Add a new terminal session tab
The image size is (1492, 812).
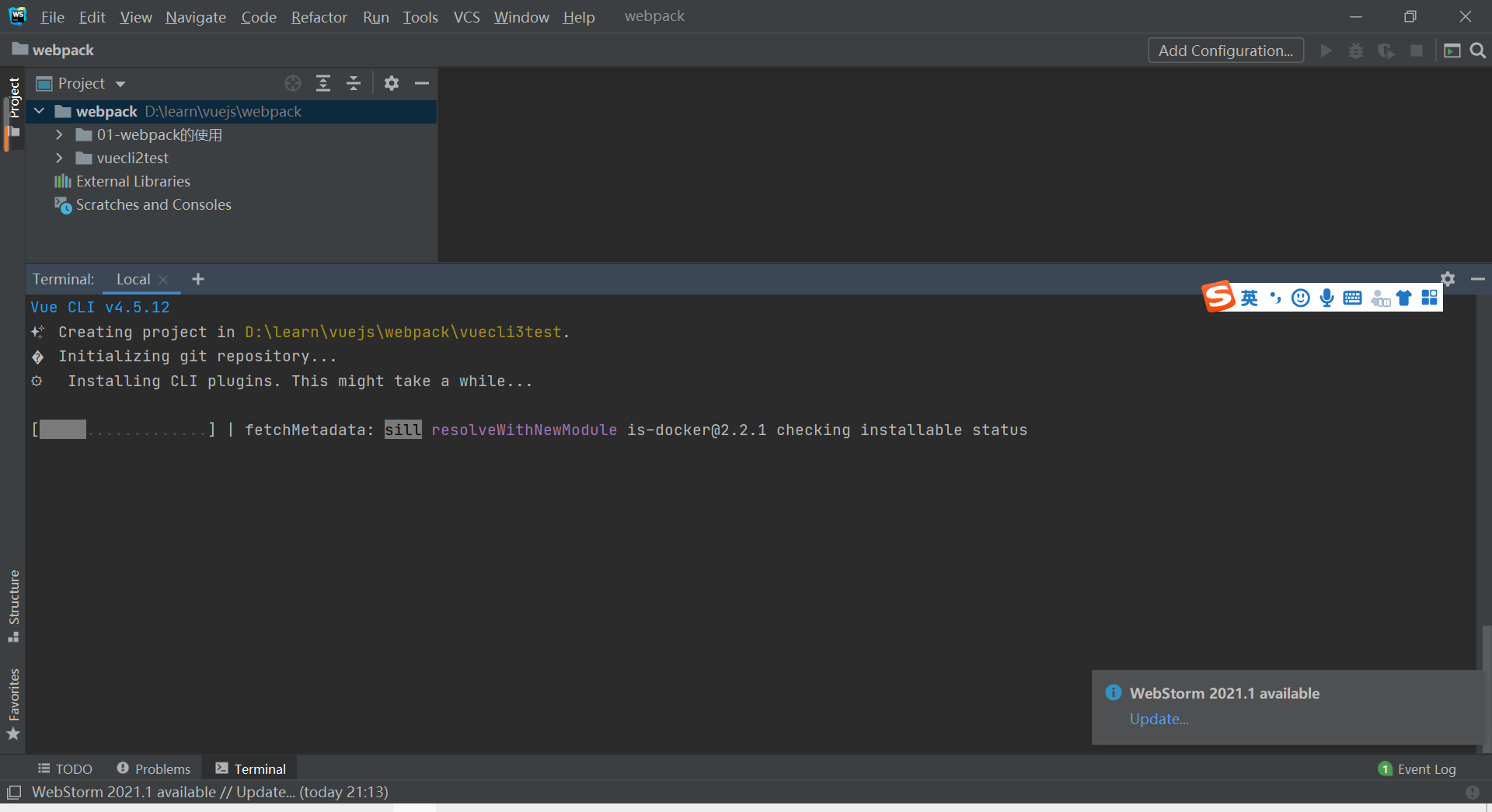[x=198, y=279]
